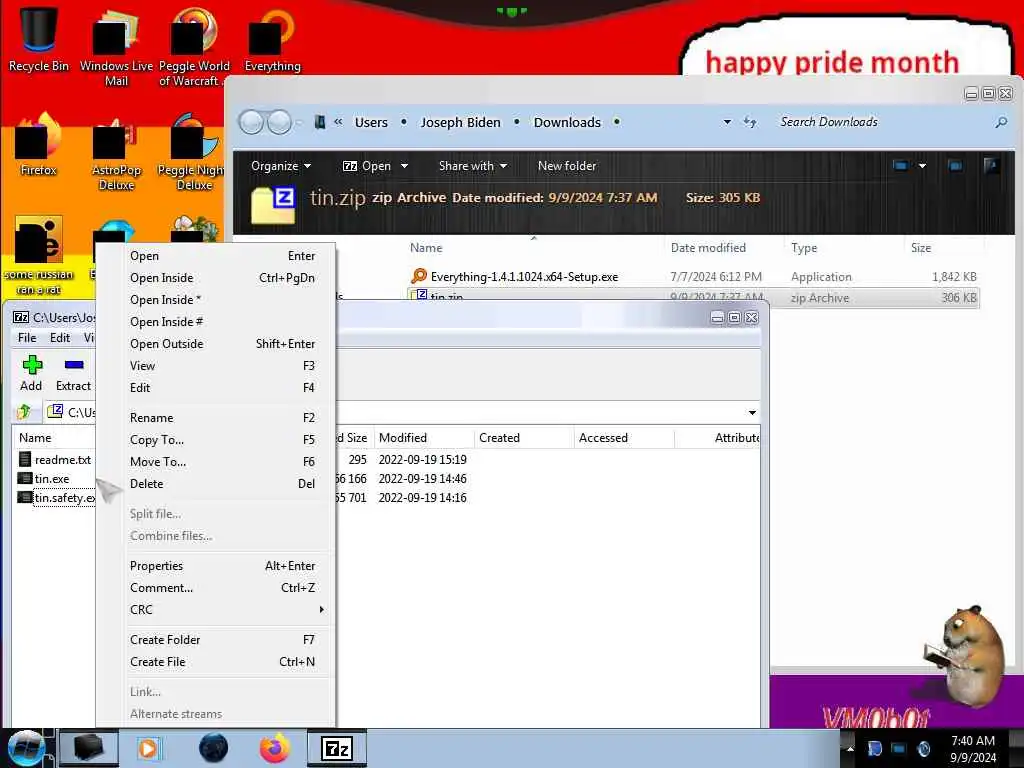The width and height of the screenshot is (1024, 768).
Task: Click the Joseph Biden breadcrumb
Action: 460,122
